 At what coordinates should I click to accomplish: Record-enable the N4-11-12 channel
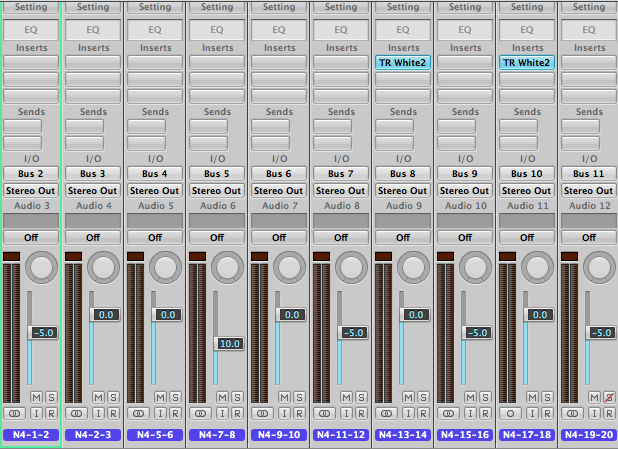point(361,414)
